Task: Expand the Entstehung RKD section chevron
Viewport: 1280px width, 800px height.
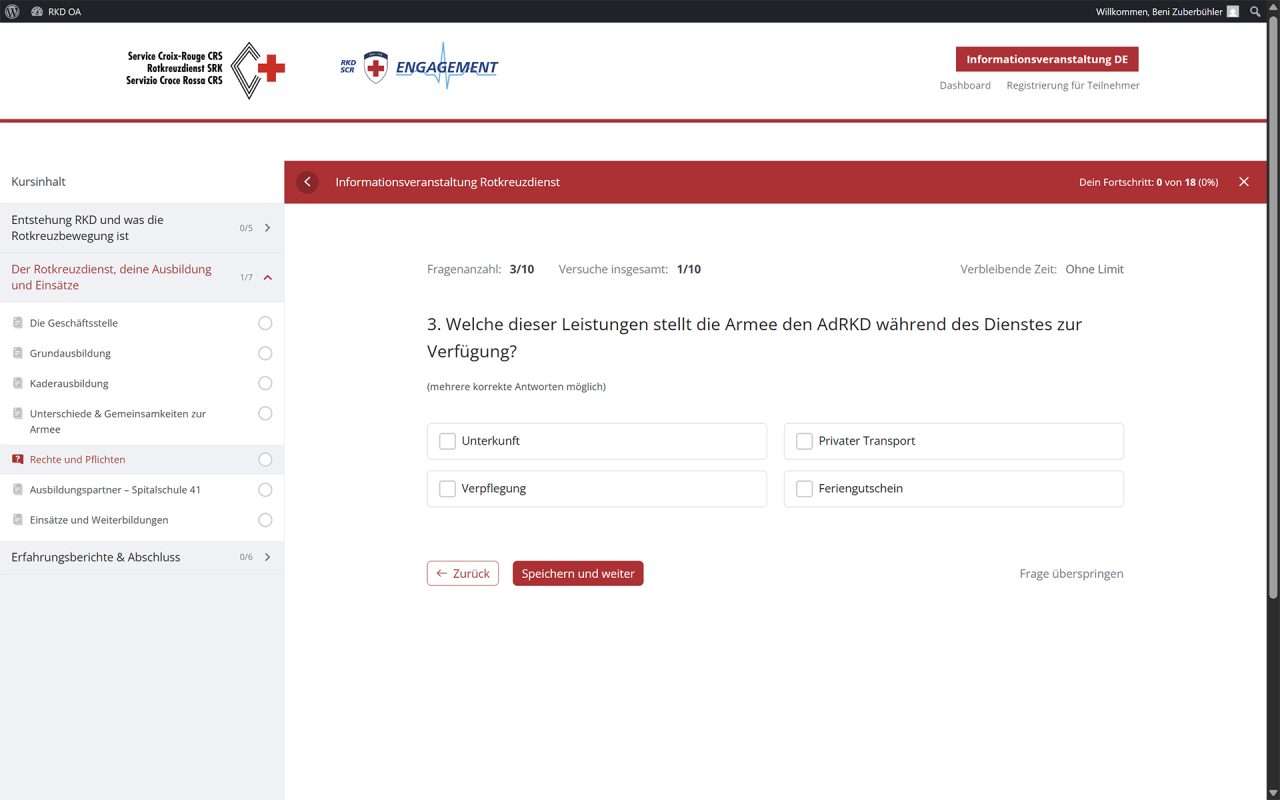Action: coord(267,228)
